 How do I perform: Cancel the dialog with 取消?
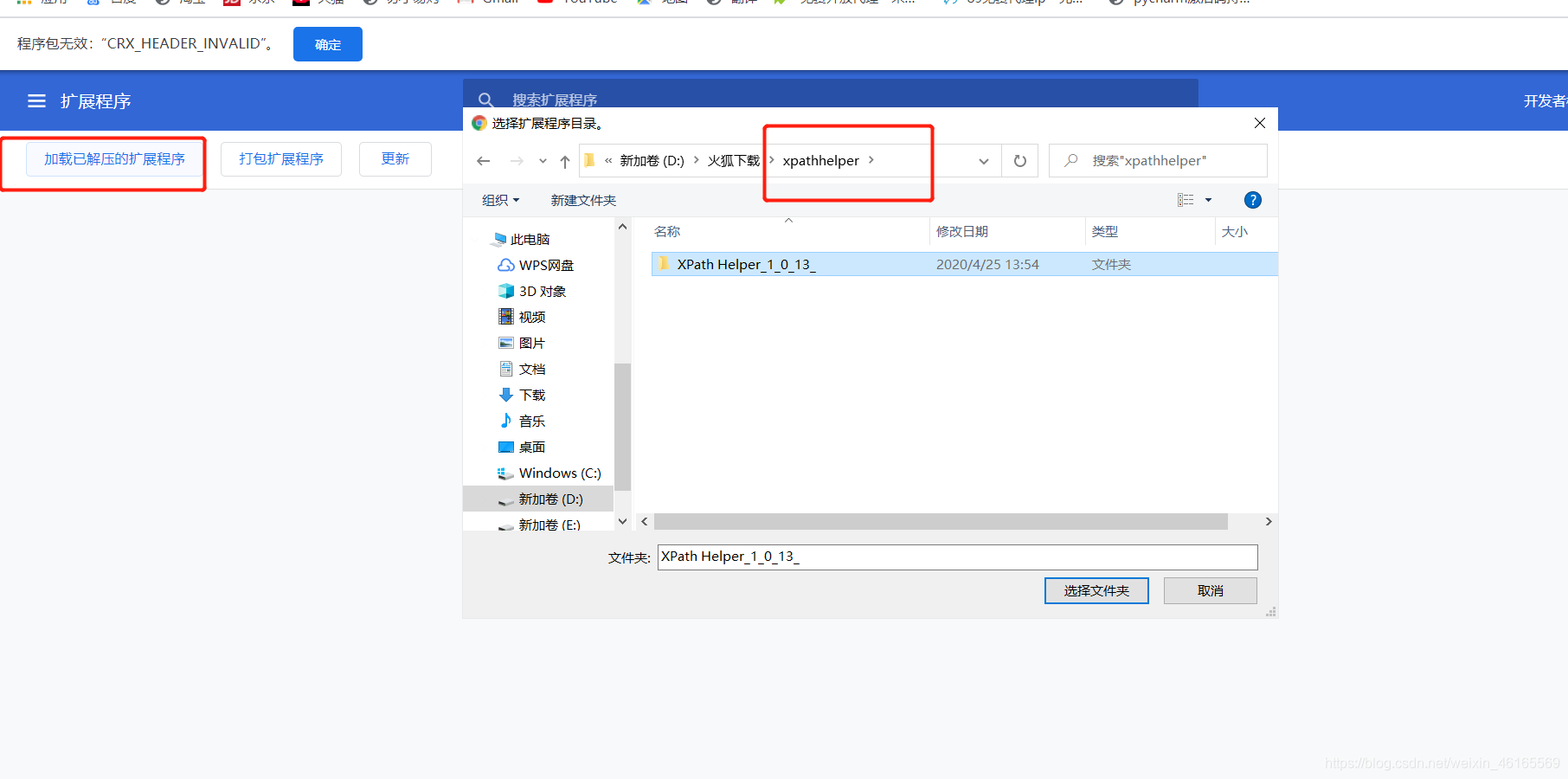pos(1210,590)
